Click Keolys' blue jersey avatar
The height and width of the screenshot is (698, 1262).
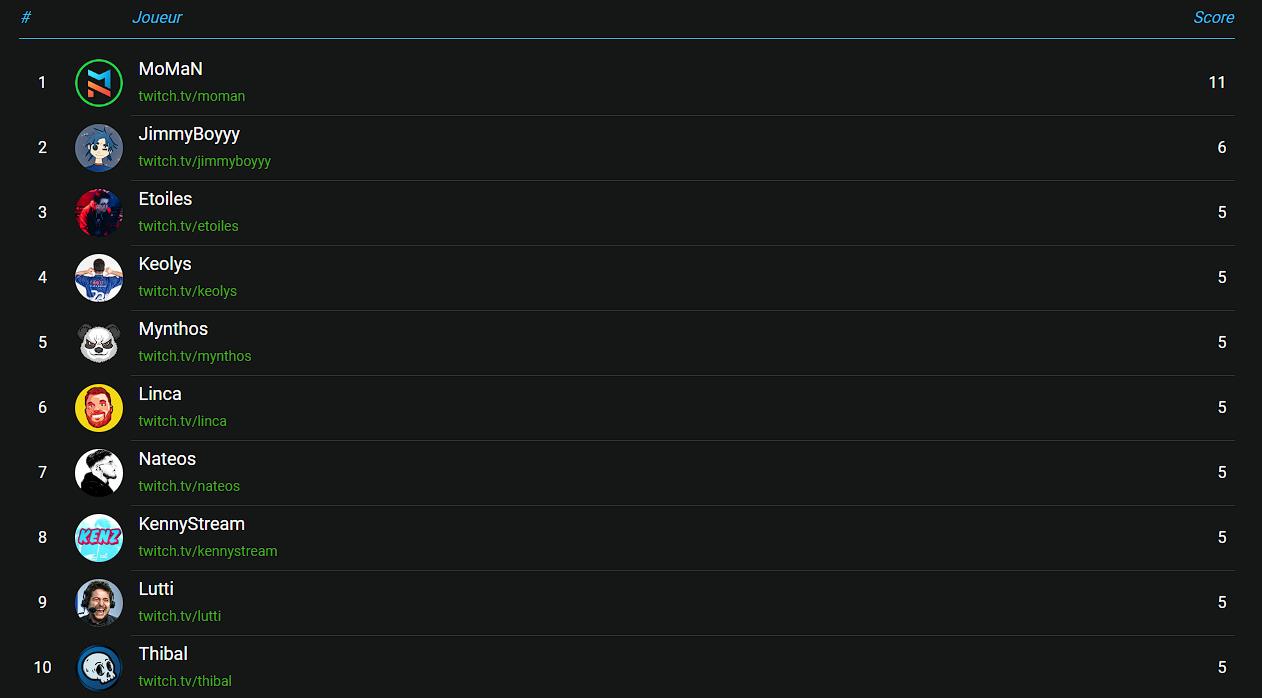(x=99, y=278)
